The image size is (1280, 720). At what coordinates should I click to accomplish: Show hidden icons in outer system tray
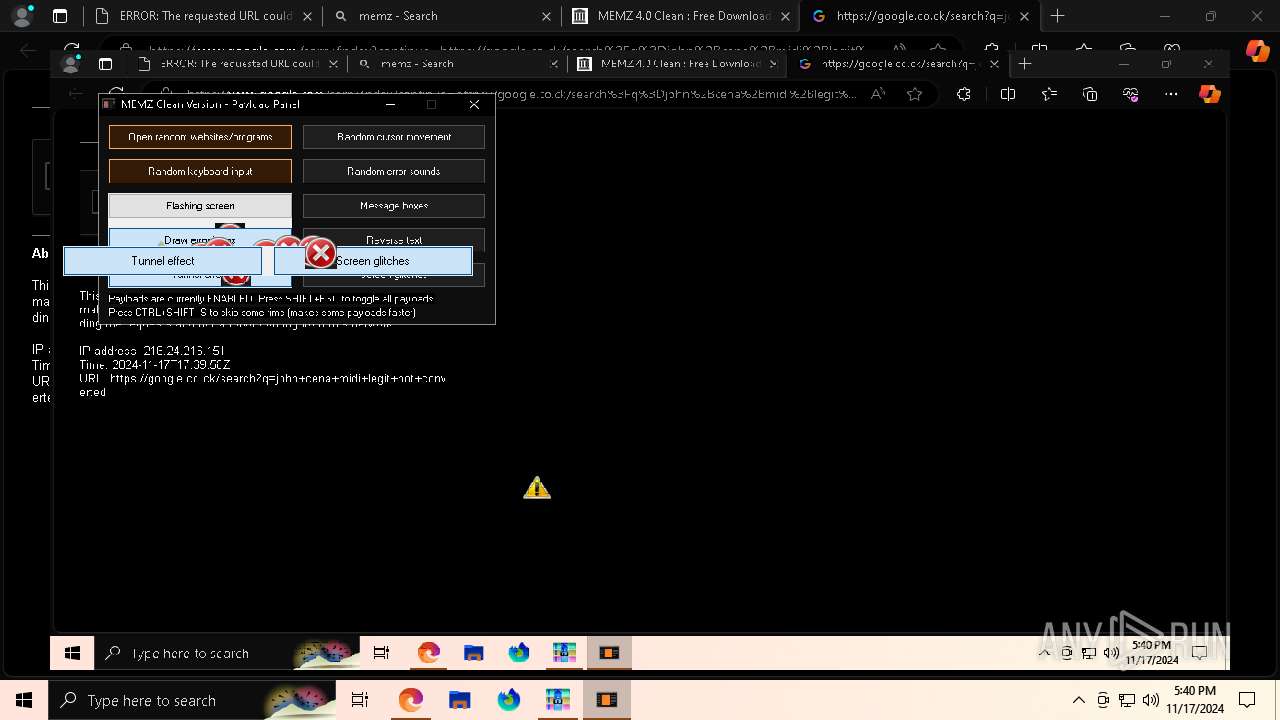[x=1078, y=700]
